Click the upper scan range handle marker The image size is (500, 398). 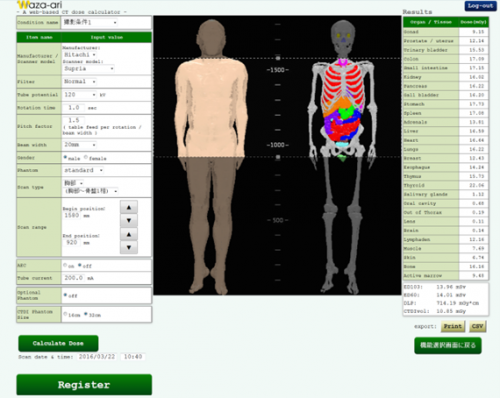pos(278,58)
